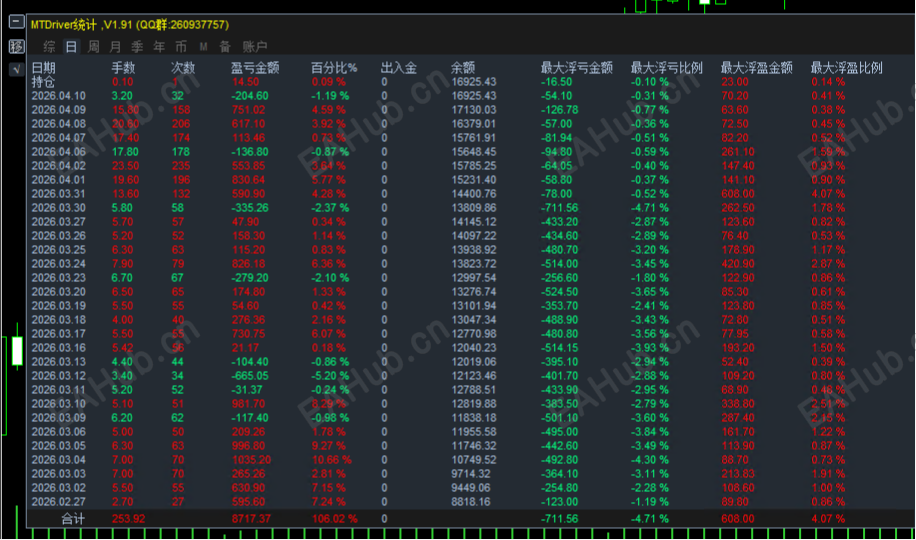Click floating loss ratio -4.30 % on 2026.03.04

point(650,460)
